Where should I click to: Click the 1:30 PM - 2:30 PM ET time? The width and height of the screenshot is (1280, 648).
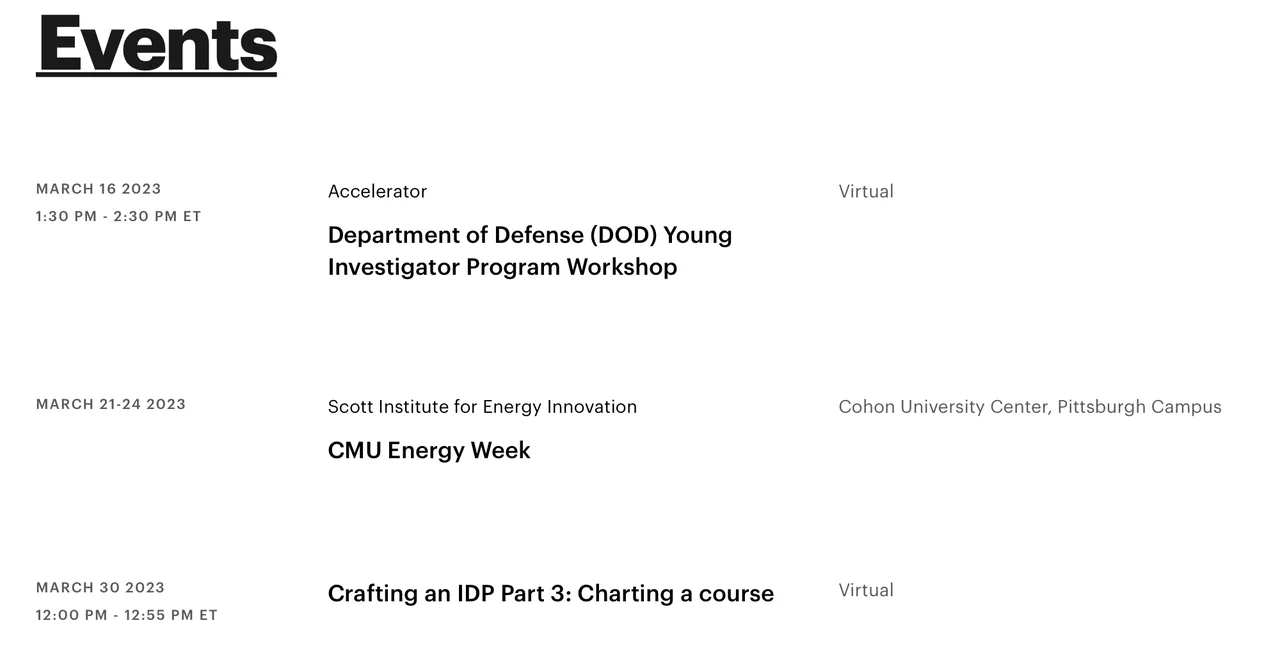click(118, 217)
